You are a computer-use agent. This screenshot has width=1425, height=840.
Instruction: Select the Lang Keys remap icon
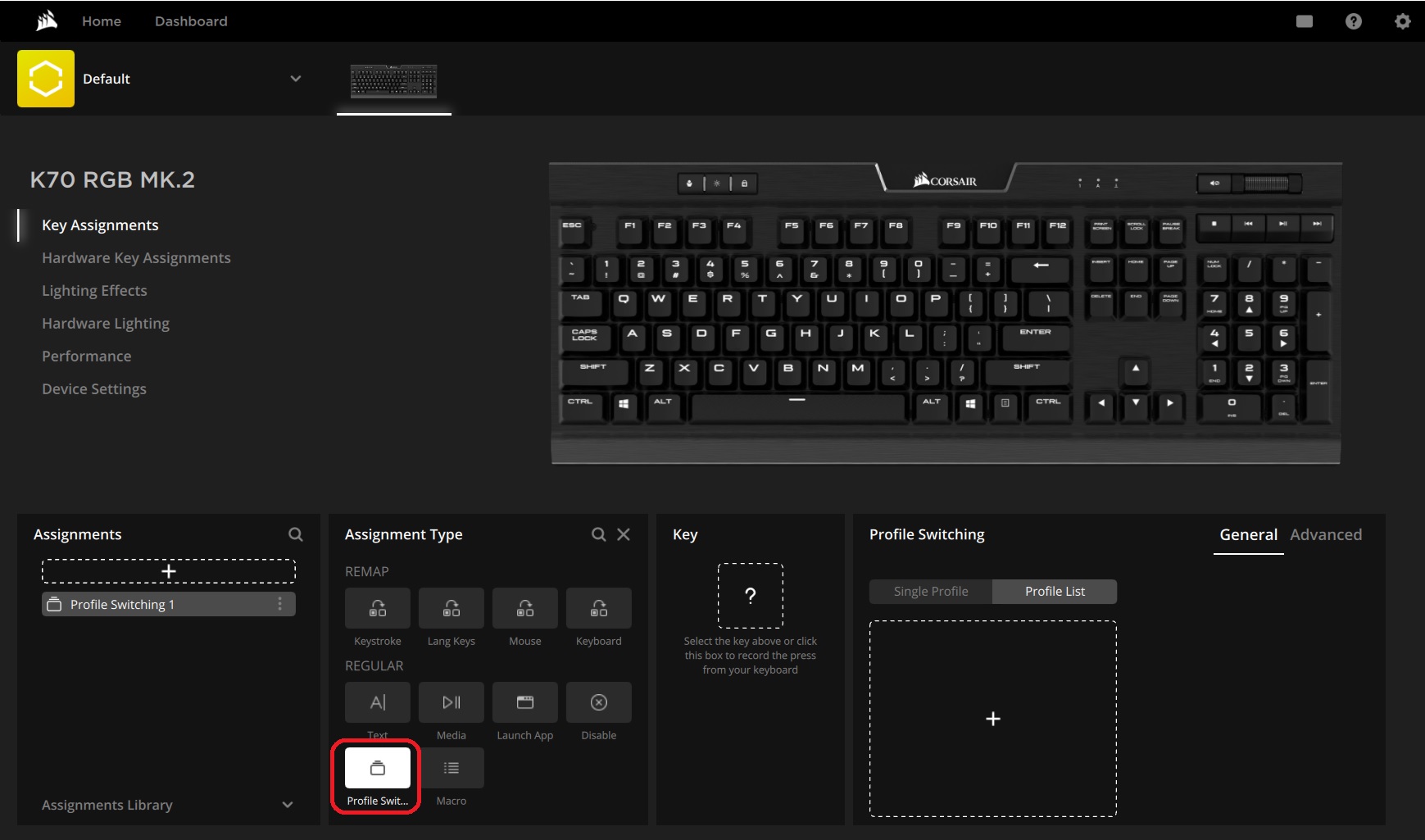click(451, 607)
